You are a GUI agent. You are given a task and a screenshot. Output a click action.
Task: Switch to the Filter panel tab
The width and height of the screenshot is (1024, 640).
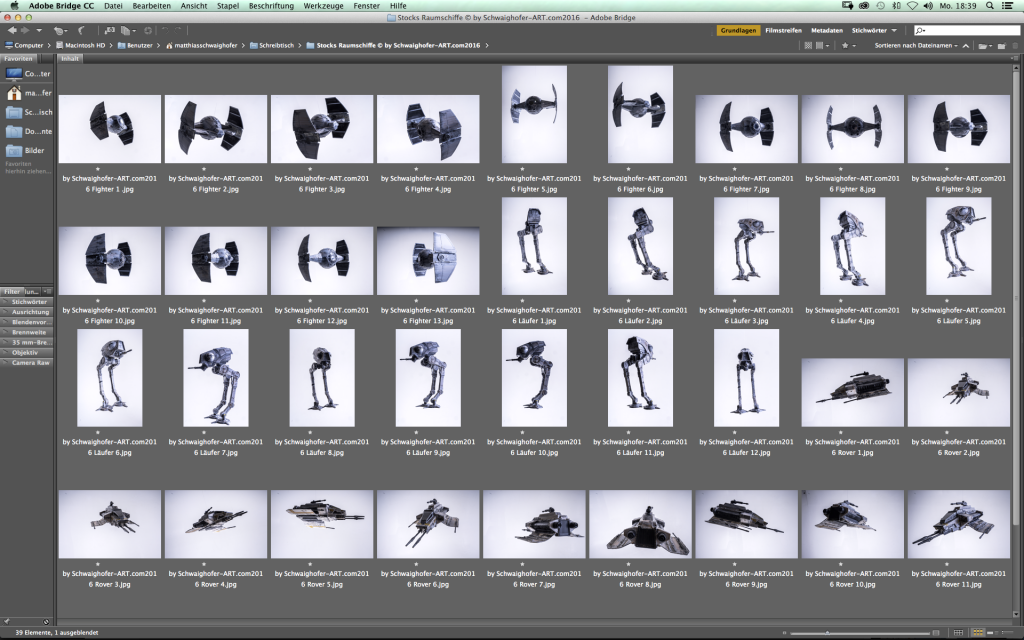[12, 292]
